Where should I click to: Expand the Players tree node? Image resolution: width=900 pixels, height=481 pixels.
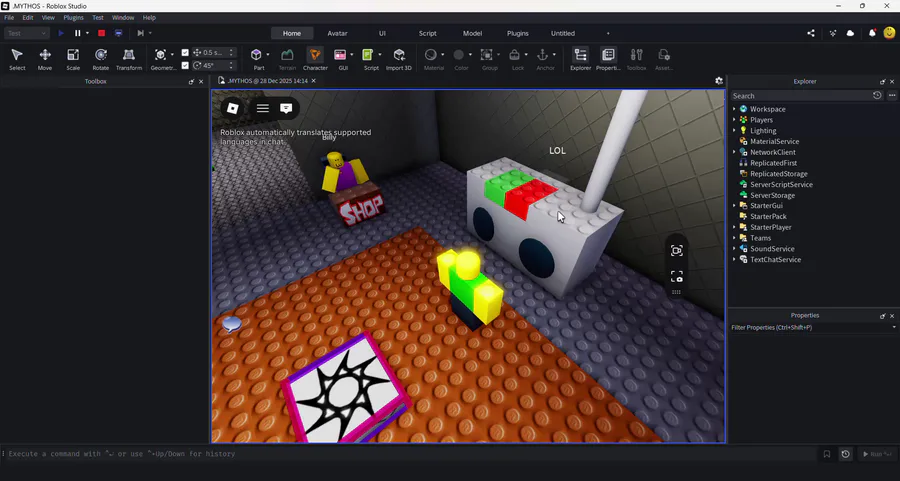(734, 120)
